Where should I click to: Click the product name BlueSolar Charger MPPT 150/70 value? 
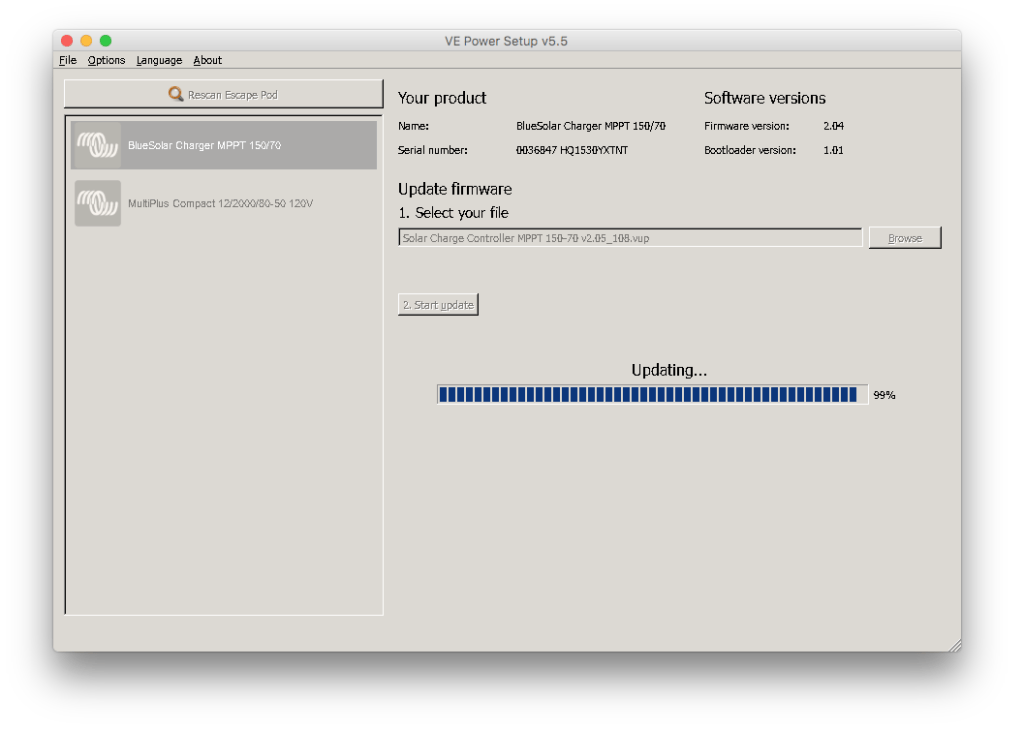591,126
